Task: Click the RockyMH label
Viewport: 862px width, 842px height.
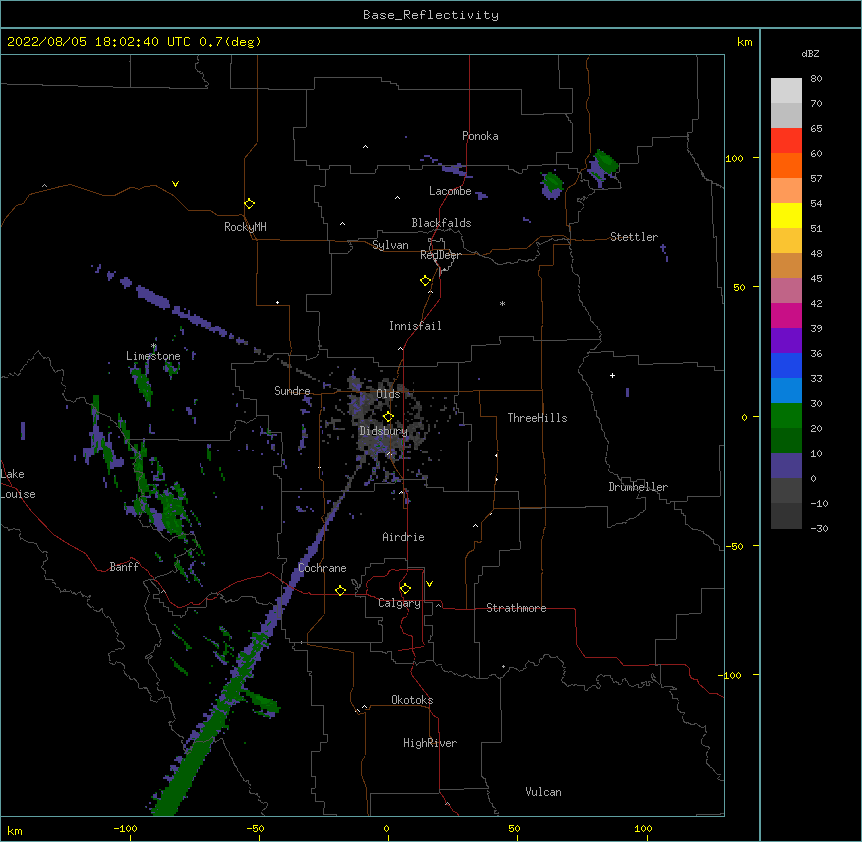Action: point(245,227)
